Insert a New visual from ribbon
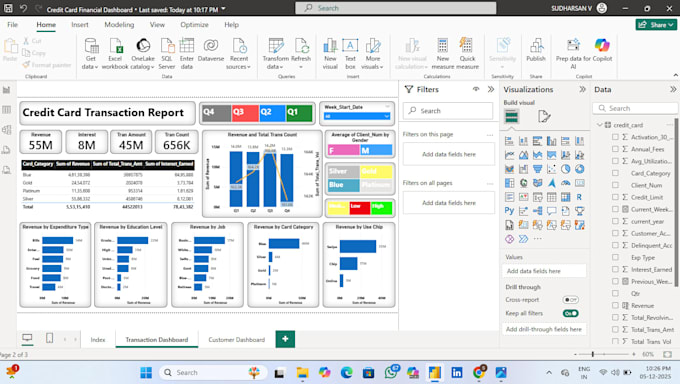 [330, 53]
